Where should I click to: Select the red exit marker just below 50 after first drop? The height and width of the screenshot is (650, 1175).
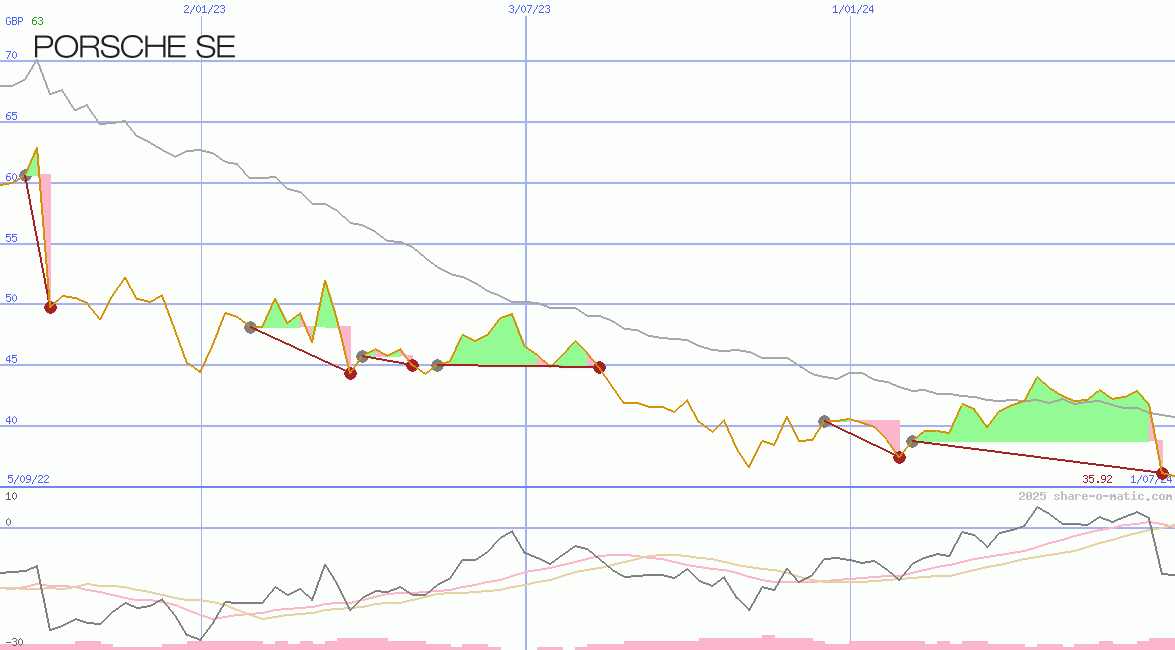click(50, 307)
